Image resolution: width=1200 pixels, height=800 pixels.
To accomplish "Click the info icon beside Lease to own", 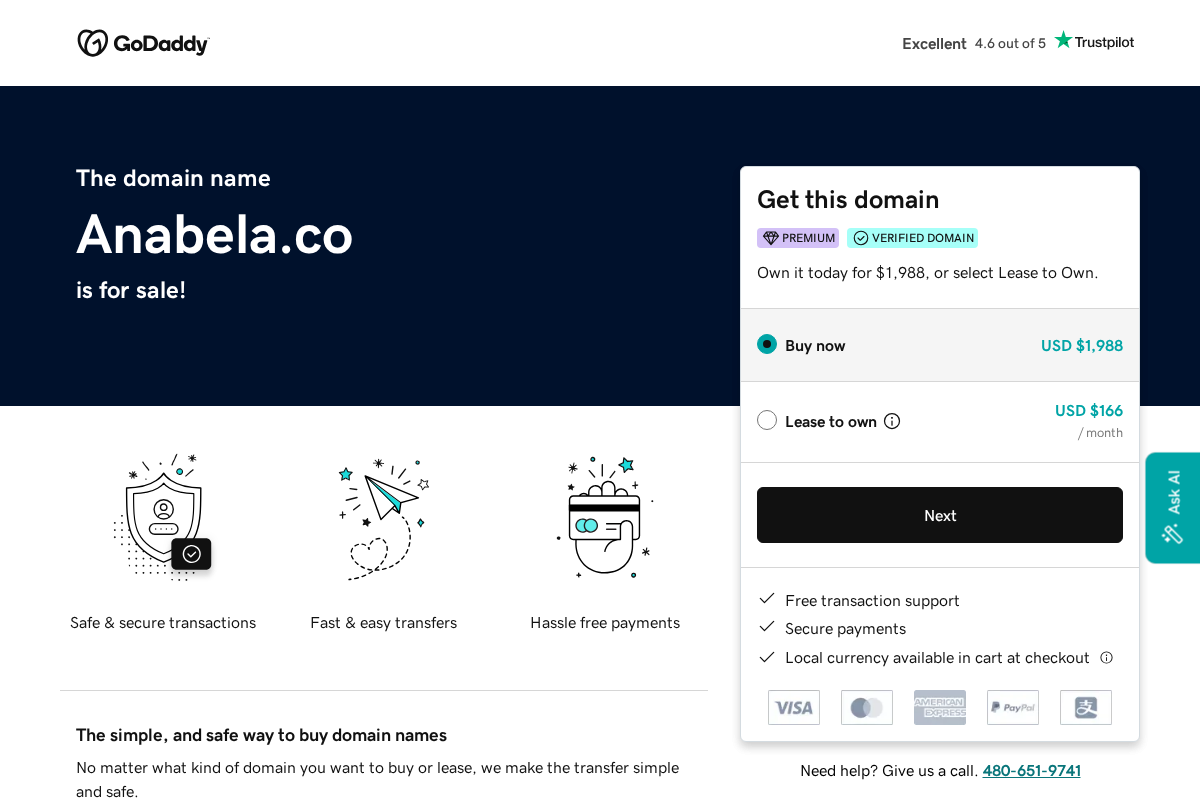I will [891, 420].
